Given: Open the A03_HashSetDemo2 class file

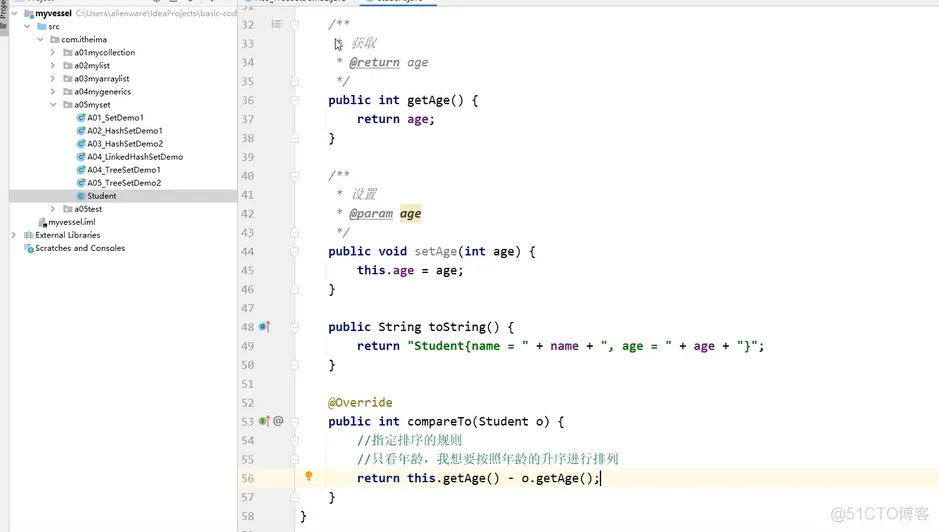Looking at the screenshot, I should click(125, 144).
